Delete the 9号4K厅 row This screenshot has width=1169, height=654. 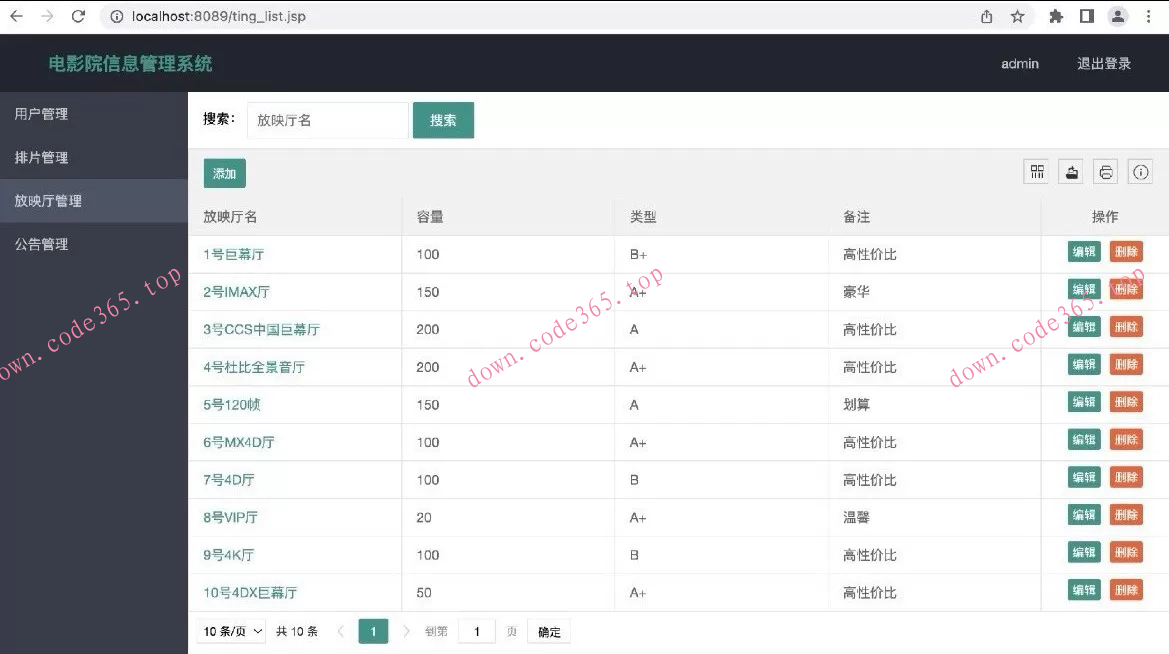point(1126,553)
